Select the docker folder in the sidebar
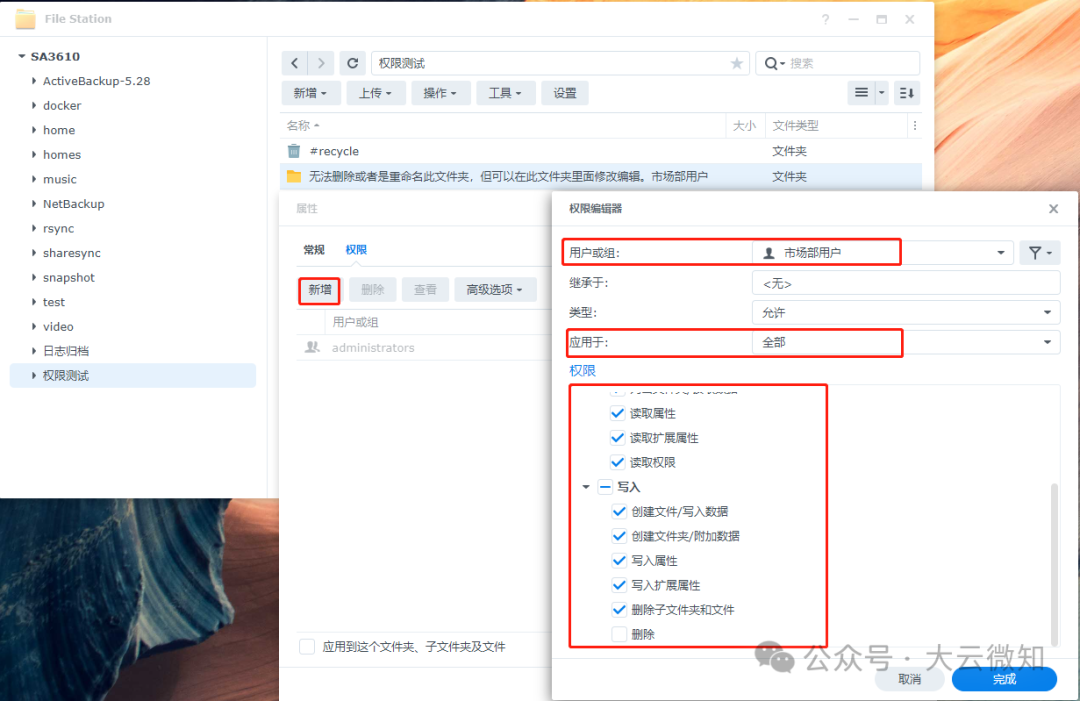1080x701 pixels. tap(60, 105)
